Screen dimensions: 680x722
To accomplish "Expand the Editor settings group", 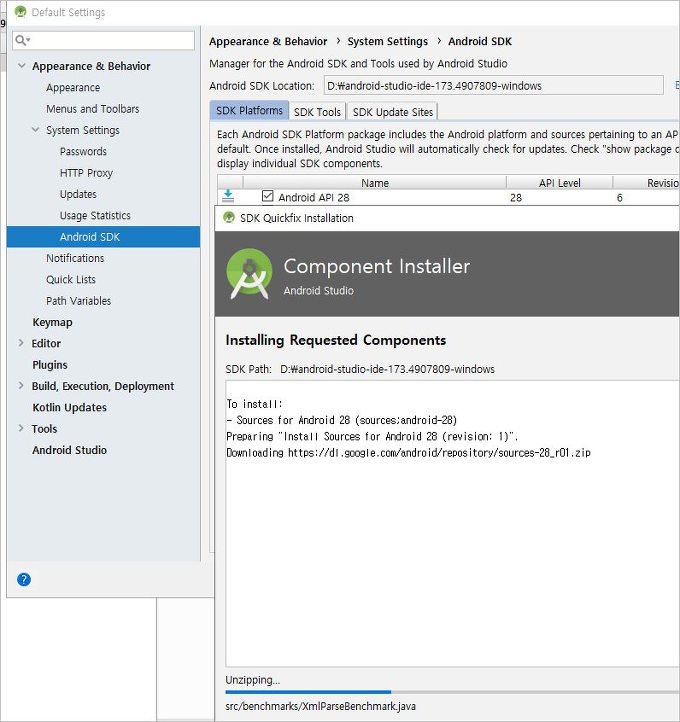I will coord(22,343).
